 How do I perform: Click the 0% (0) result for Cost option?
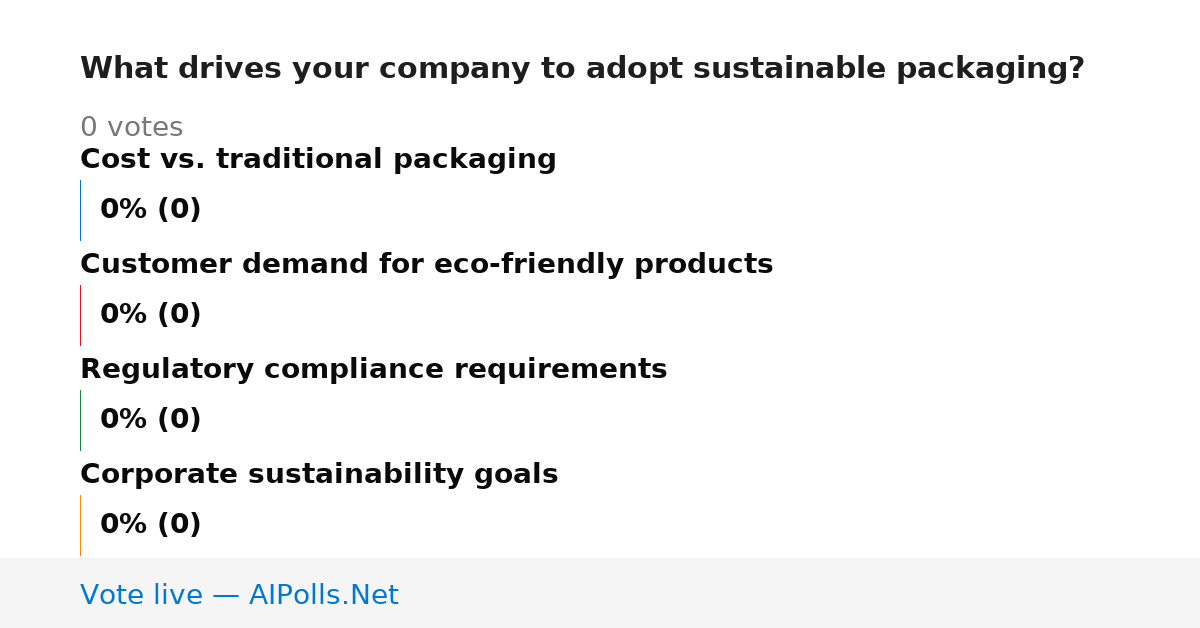pos(150,210)
